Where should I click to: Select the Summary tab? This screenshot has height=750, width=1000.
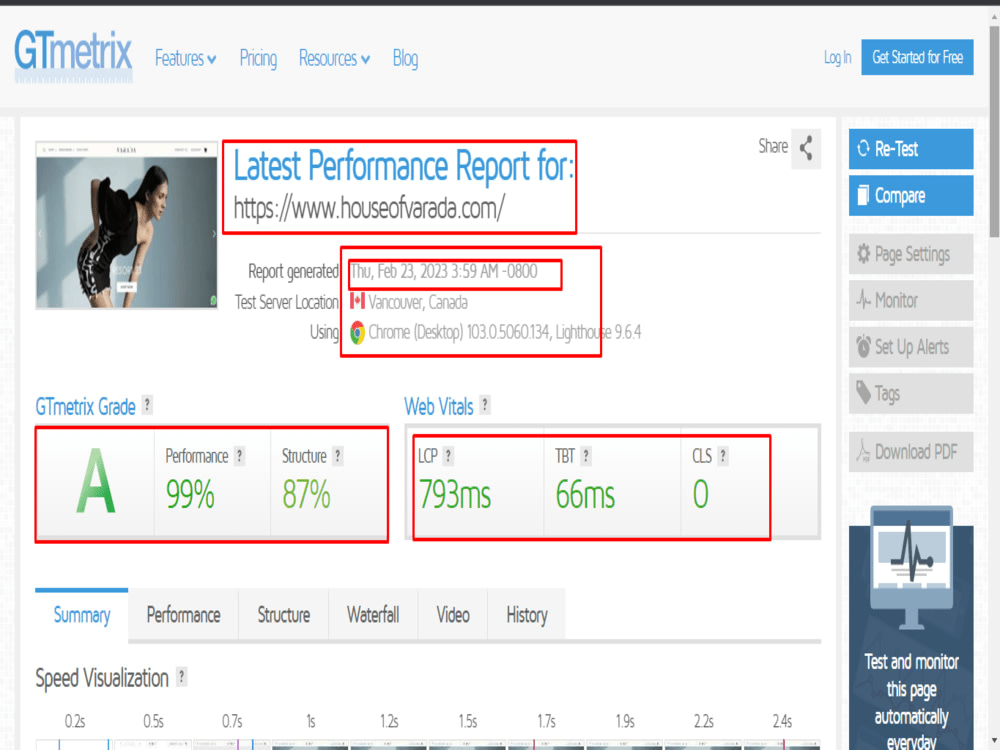(82, 615)
